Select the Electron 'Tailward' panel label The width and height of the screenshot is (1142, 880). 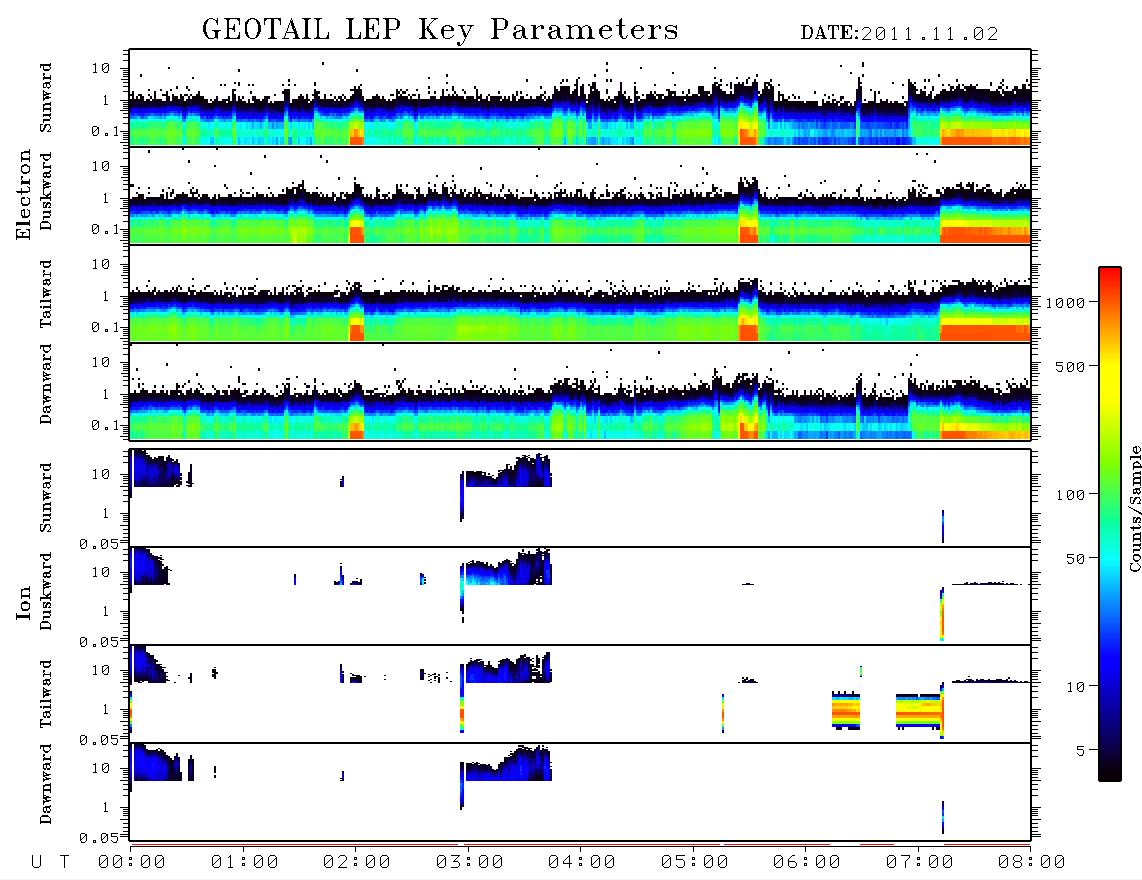(x=46, y=294)
